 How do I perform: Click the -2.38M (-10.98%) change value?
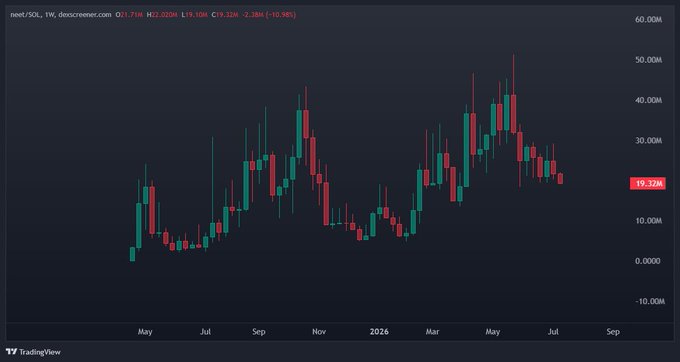(269, 15)
